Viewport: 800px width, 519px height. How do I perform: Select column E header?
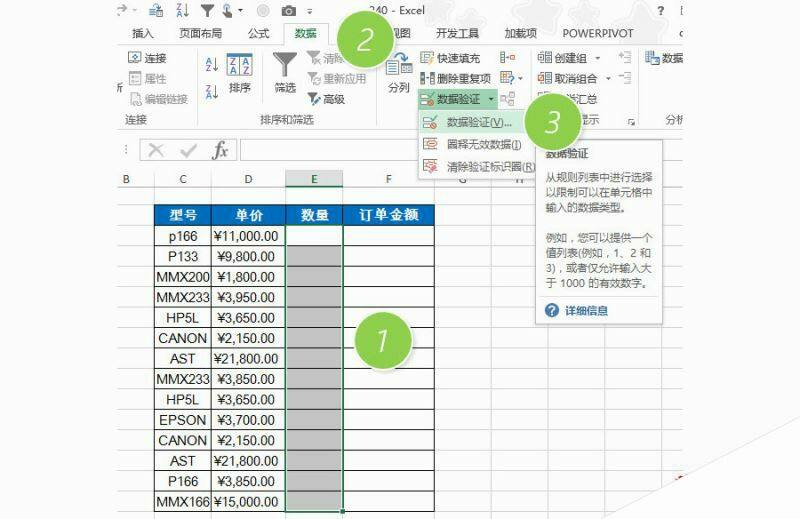tap(314, 179)
